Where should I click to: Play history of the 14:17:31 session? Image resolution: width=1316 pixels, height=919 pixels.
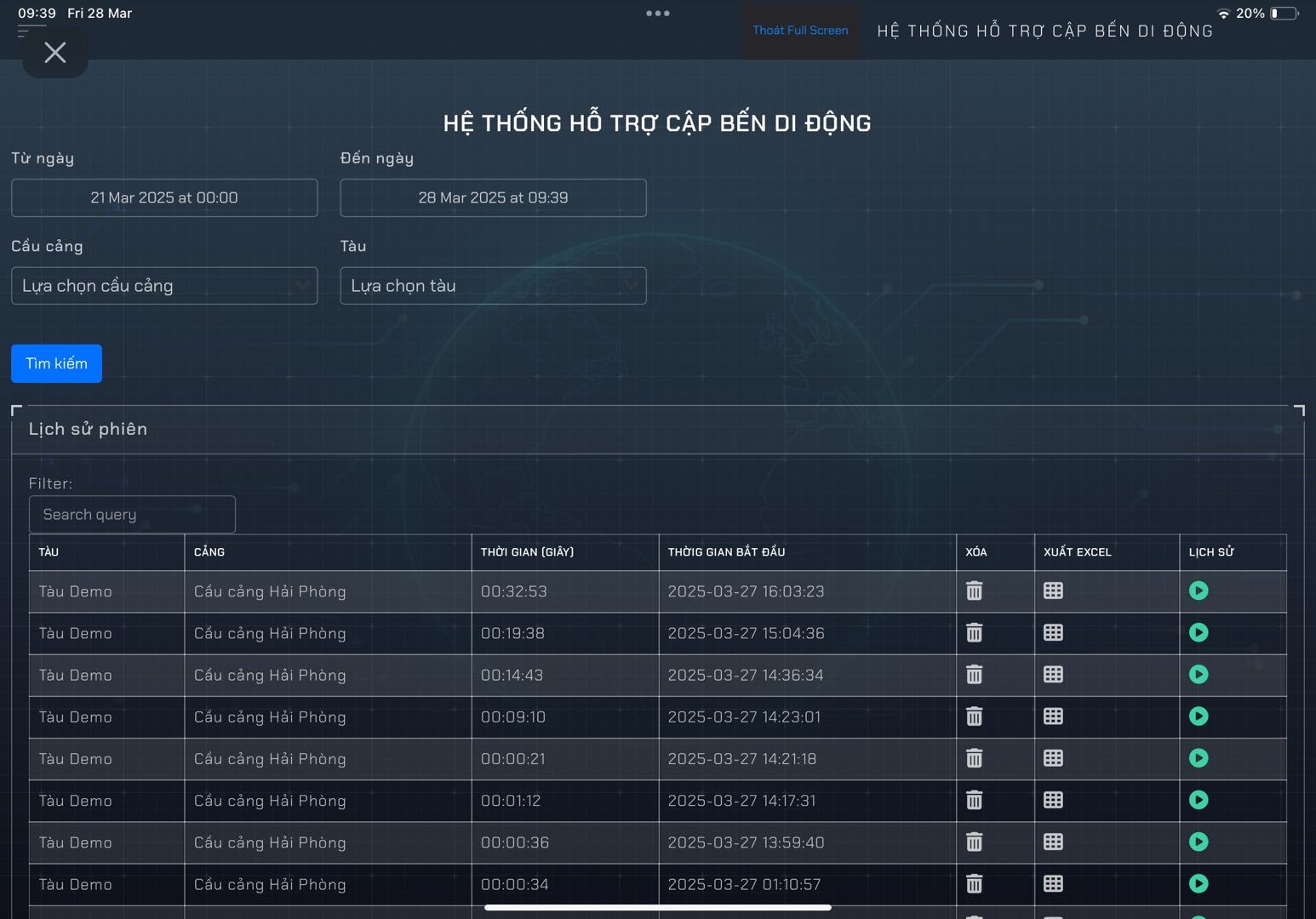pyautogui.click(x=1199, y=800)
